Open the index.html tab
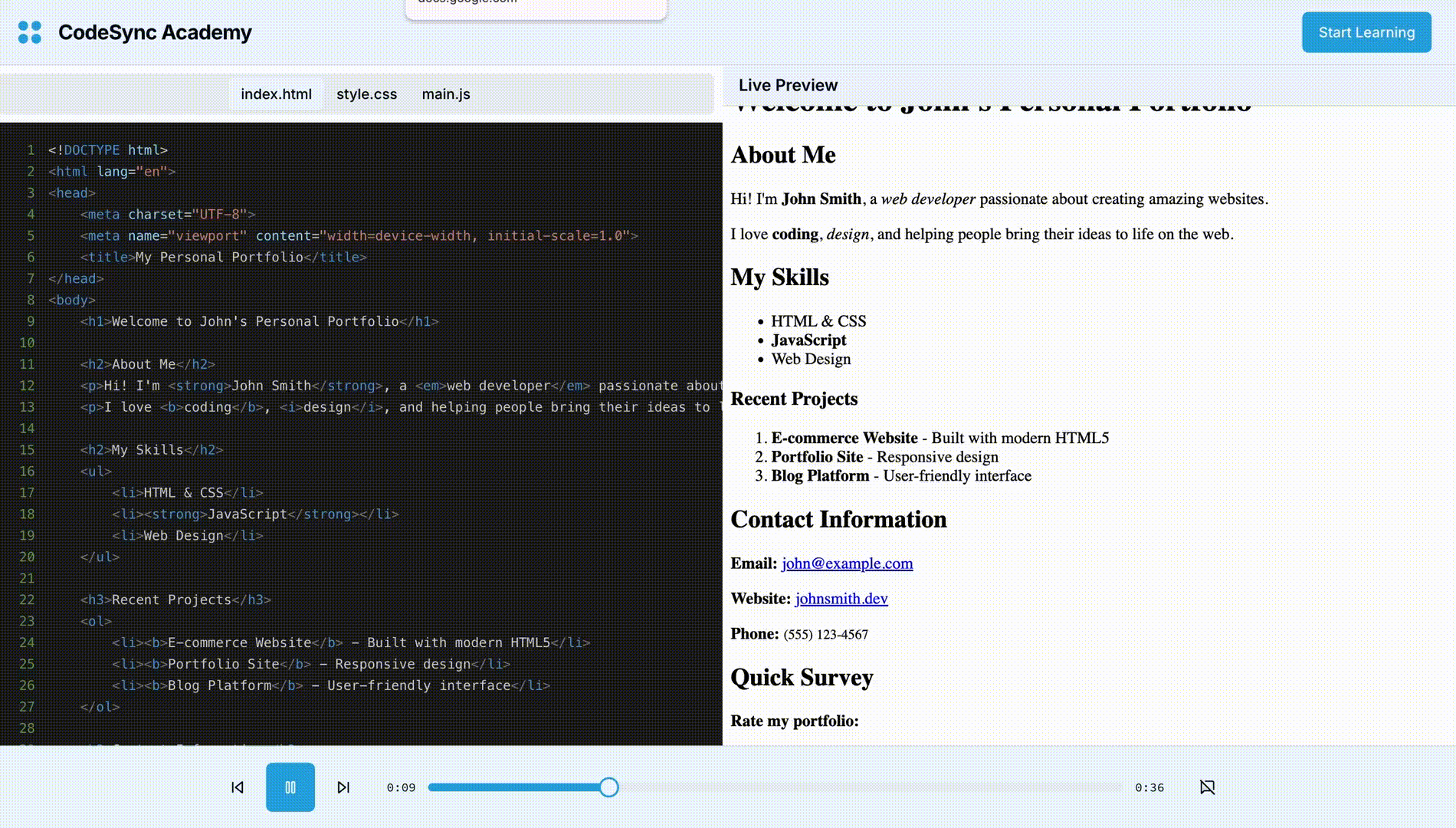The width and height of the screenshot is (1456, 828). coord(276,94)
